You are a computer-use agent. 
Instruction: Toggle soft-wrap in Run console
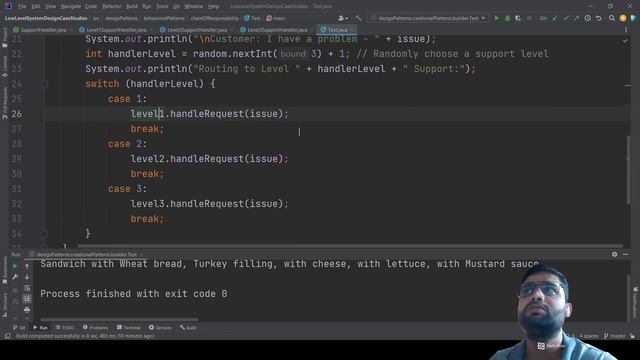coord(27,288)
